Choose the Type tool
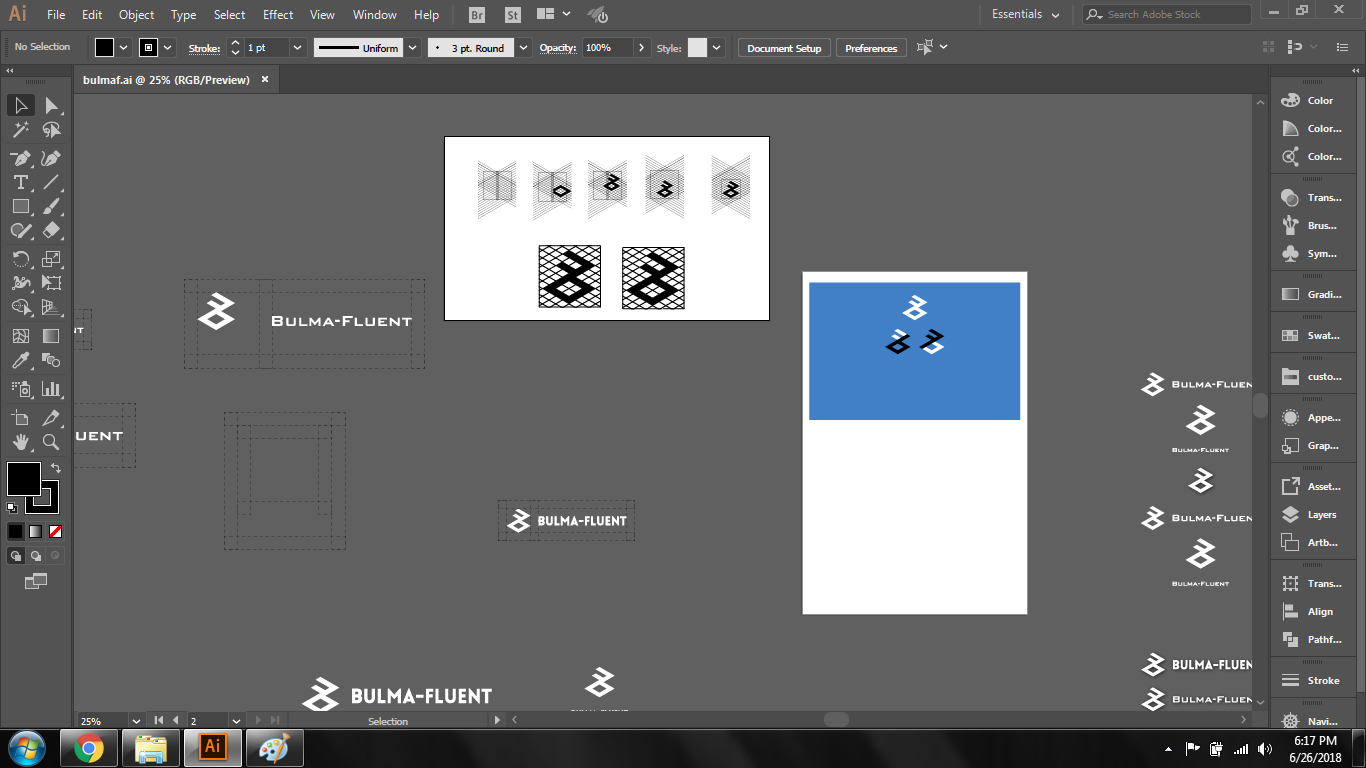The image size is (1366, 768). point(20,182)
